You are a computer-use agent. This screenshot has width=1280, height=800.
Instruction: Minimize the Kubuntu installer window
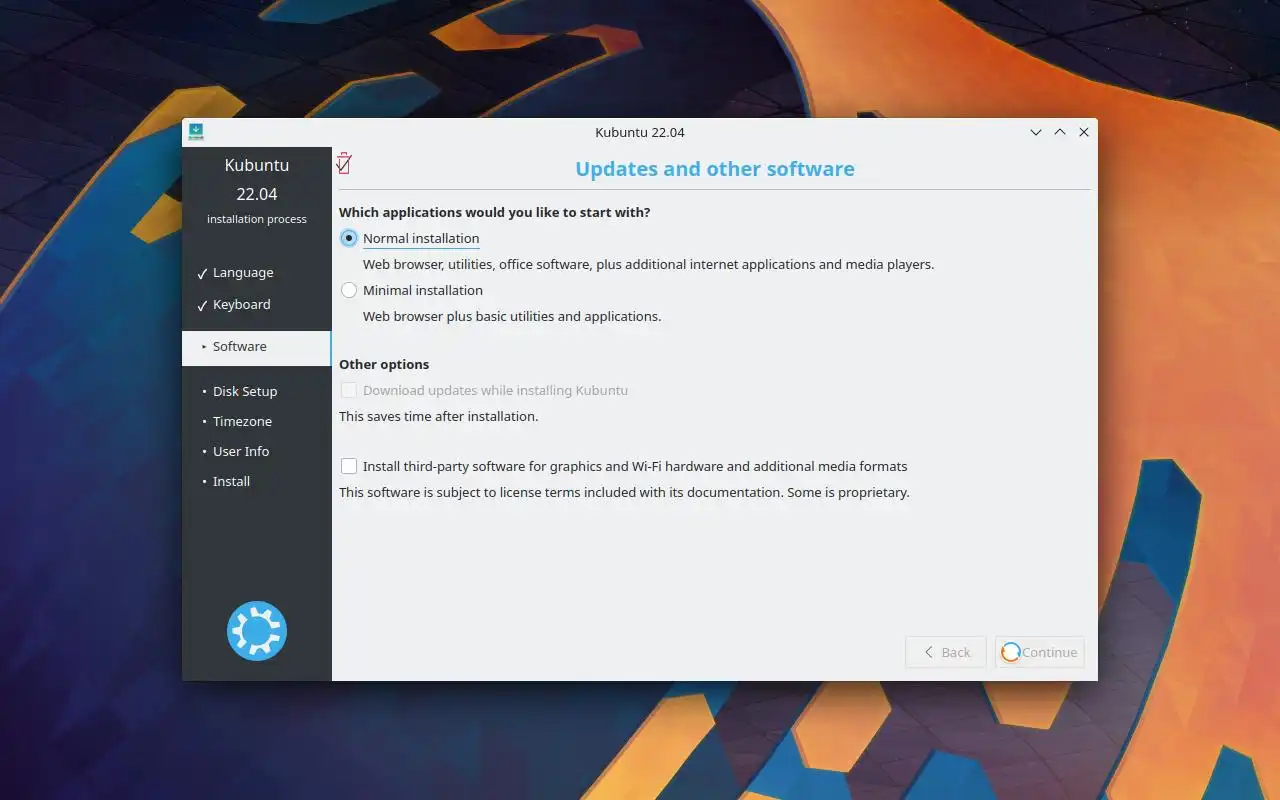tap(1036, 132)
